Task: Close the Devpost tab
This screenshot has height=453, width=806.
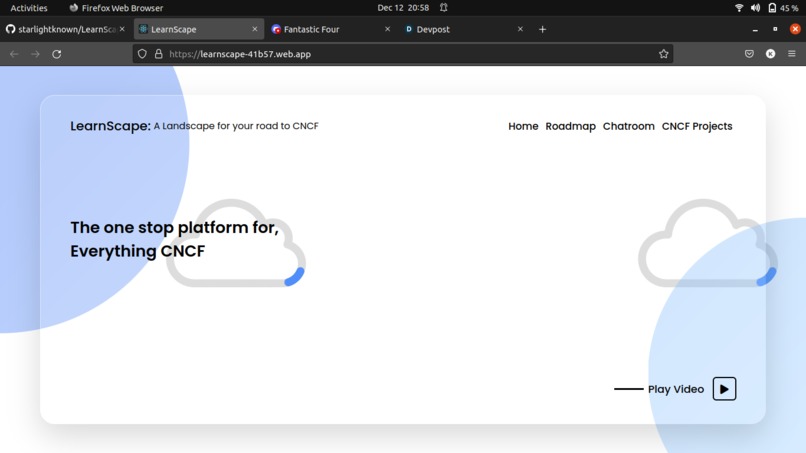Action: click(x=520, y=29)
